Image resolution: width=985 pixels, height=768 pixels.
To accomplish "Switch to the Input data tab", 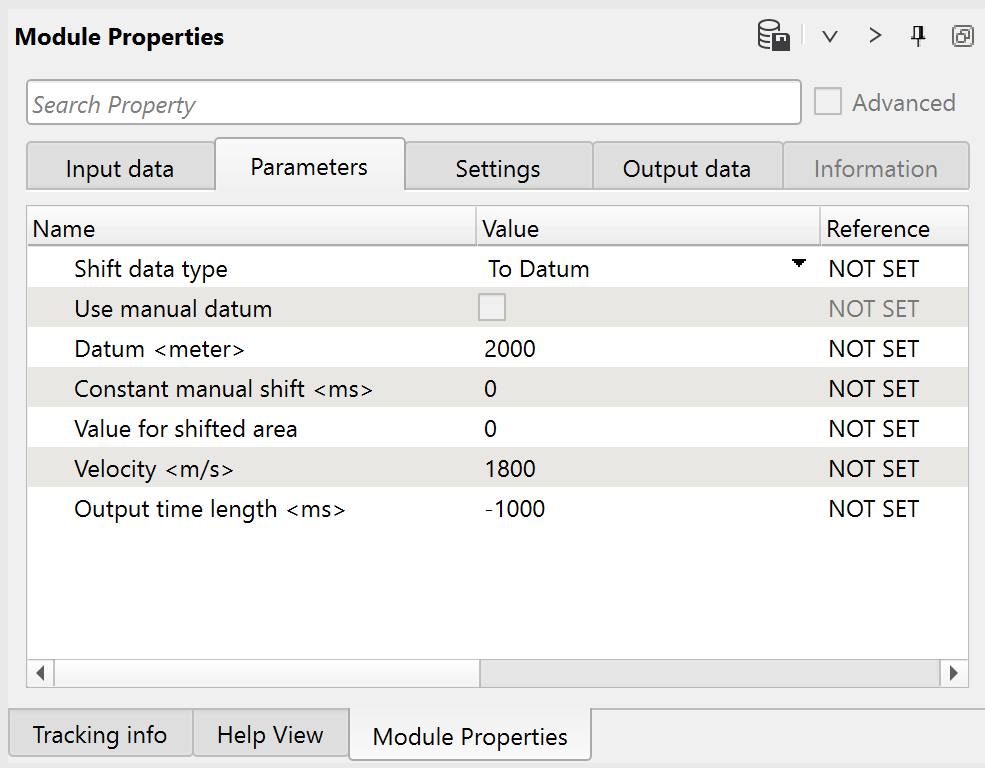I will coord(120,169).
